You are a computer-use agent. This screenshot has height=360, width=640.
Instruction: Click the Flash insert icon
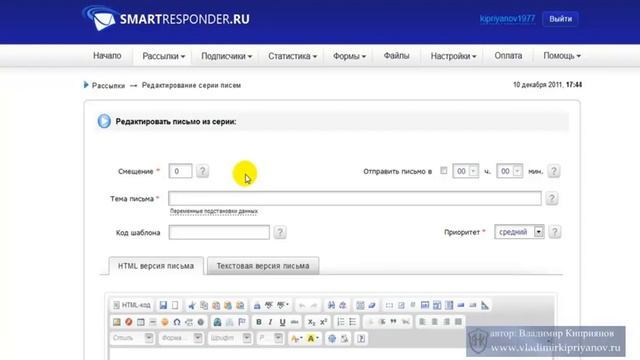(x=129, y=322)
